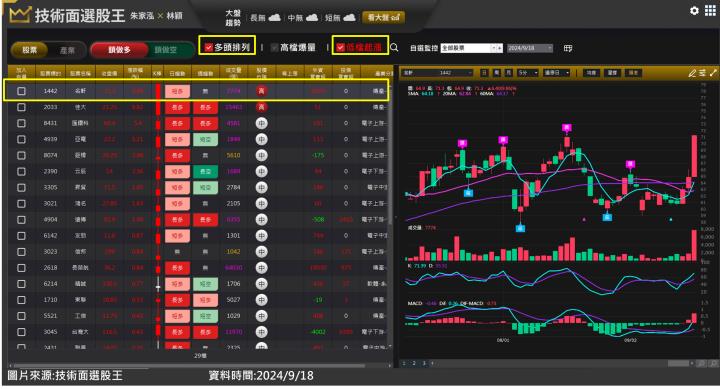Open the apps grid icon
The image size is (720, 389).
coord(710,10)
